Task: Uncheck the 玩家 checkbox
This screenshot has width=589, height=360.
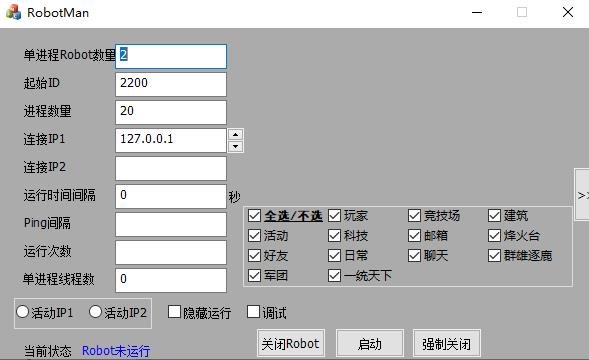Action: (334, 216)
